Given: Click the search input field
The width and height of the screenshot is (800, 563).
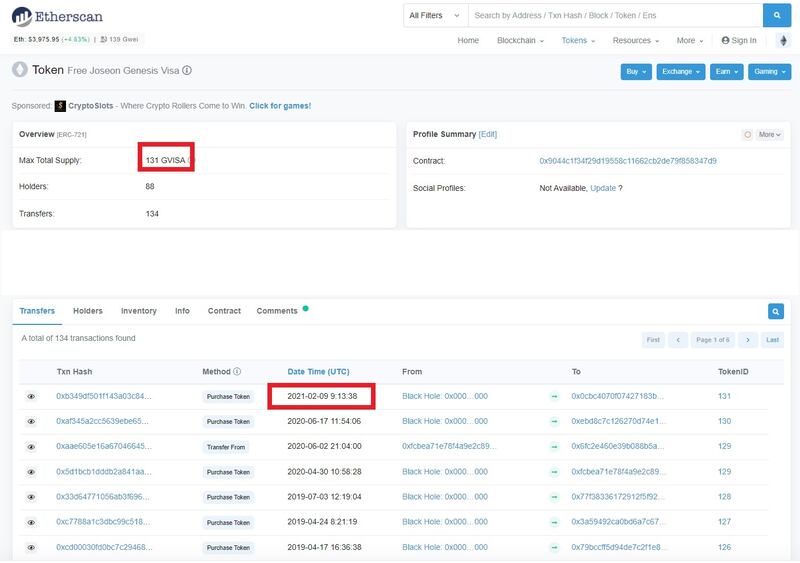Looking at the screenshot, I should (x=615, y=15).
